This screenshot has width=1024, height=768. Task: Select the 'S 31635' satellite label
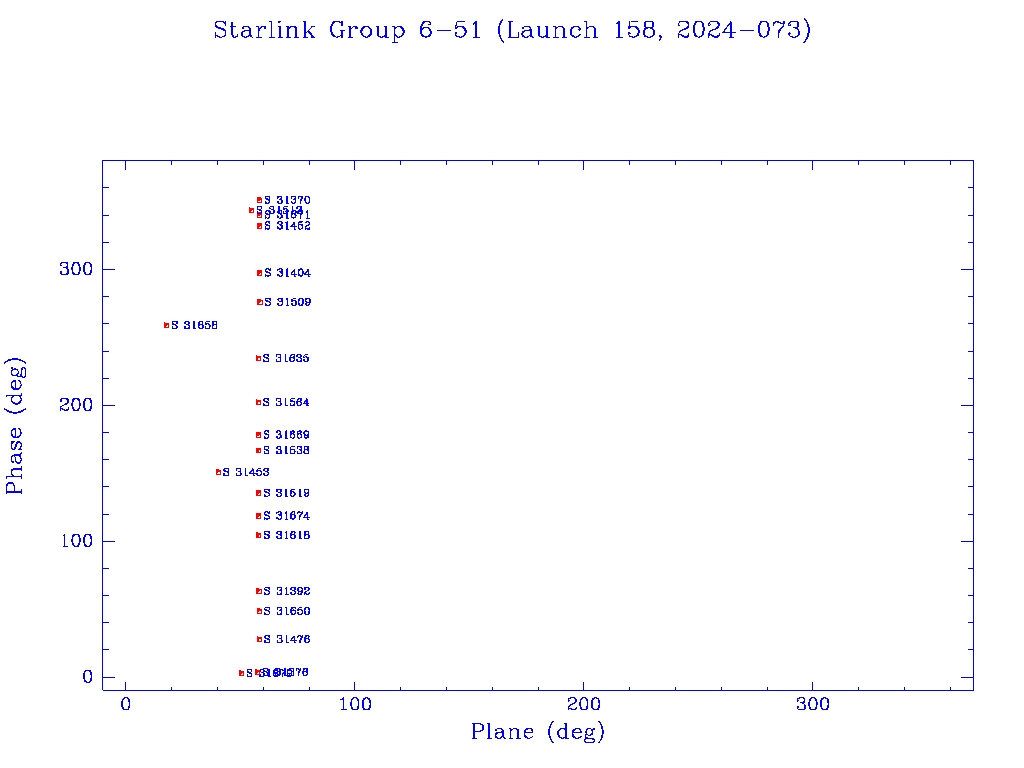286,359
